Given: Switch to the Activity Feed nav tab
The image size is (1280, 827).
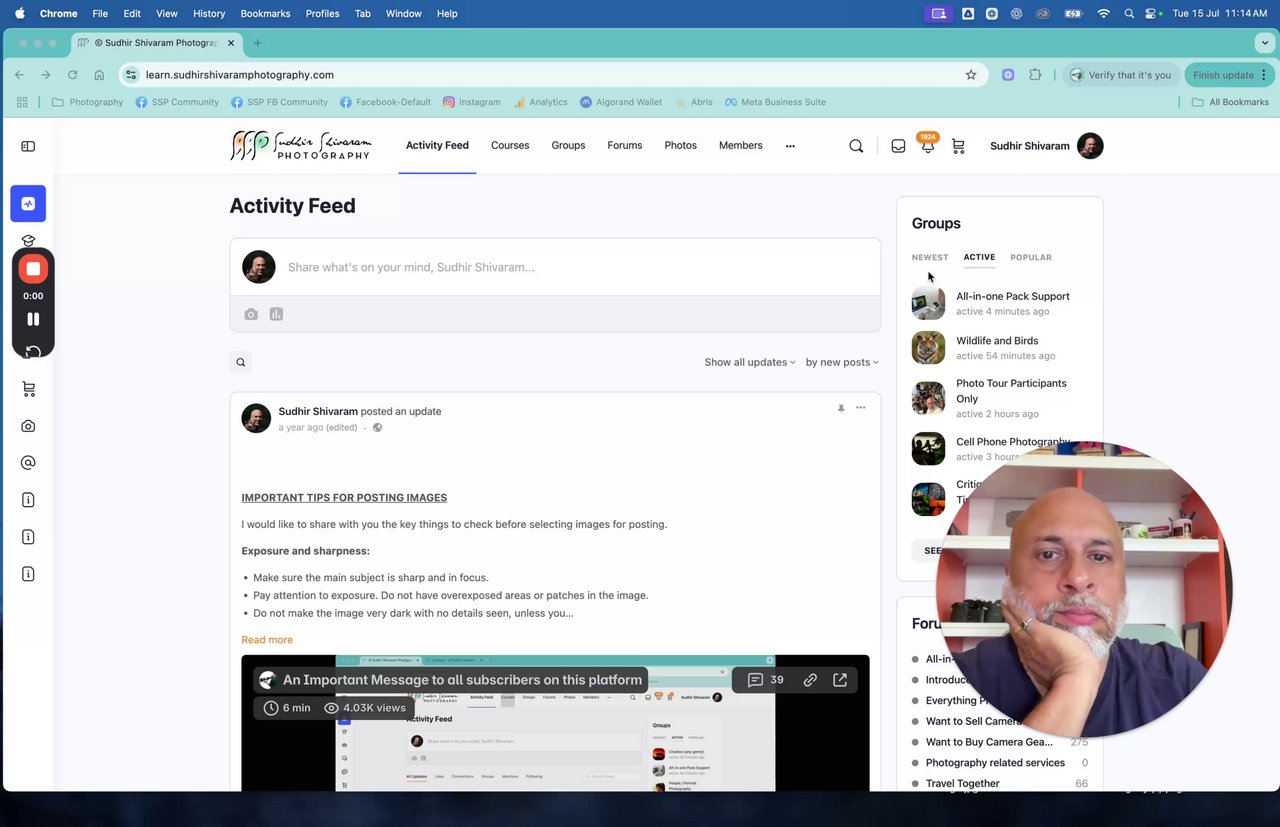Looking at the screenshot, I should (437, 146).
